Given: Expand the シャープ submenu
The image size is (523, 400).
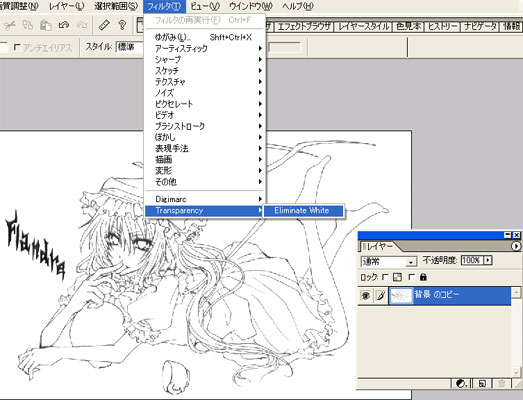Looking at the screenshot, I should pos(204,60).
